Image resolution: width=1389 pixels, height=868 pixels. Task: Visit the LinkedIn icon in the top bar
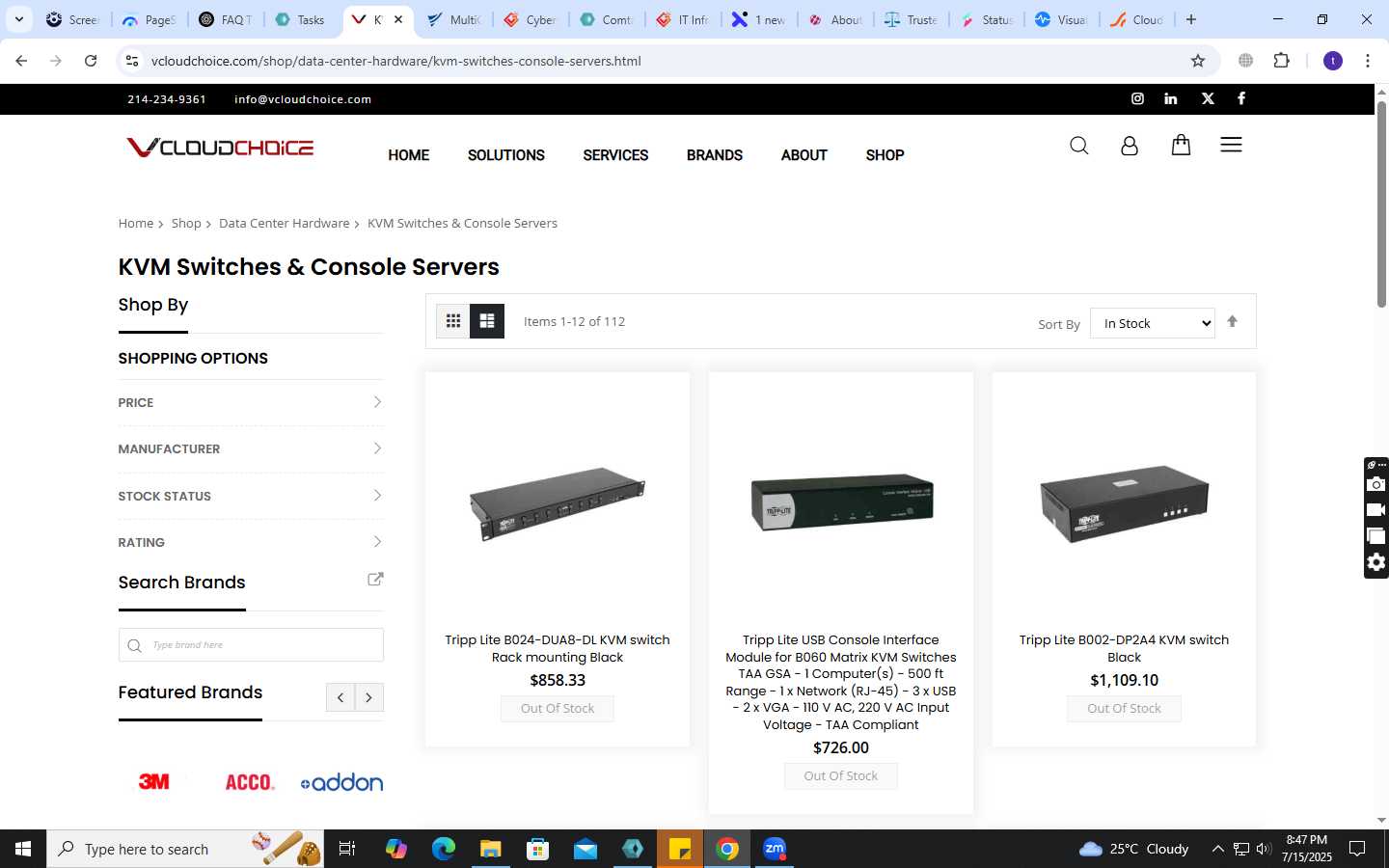tap(1170, 98)
